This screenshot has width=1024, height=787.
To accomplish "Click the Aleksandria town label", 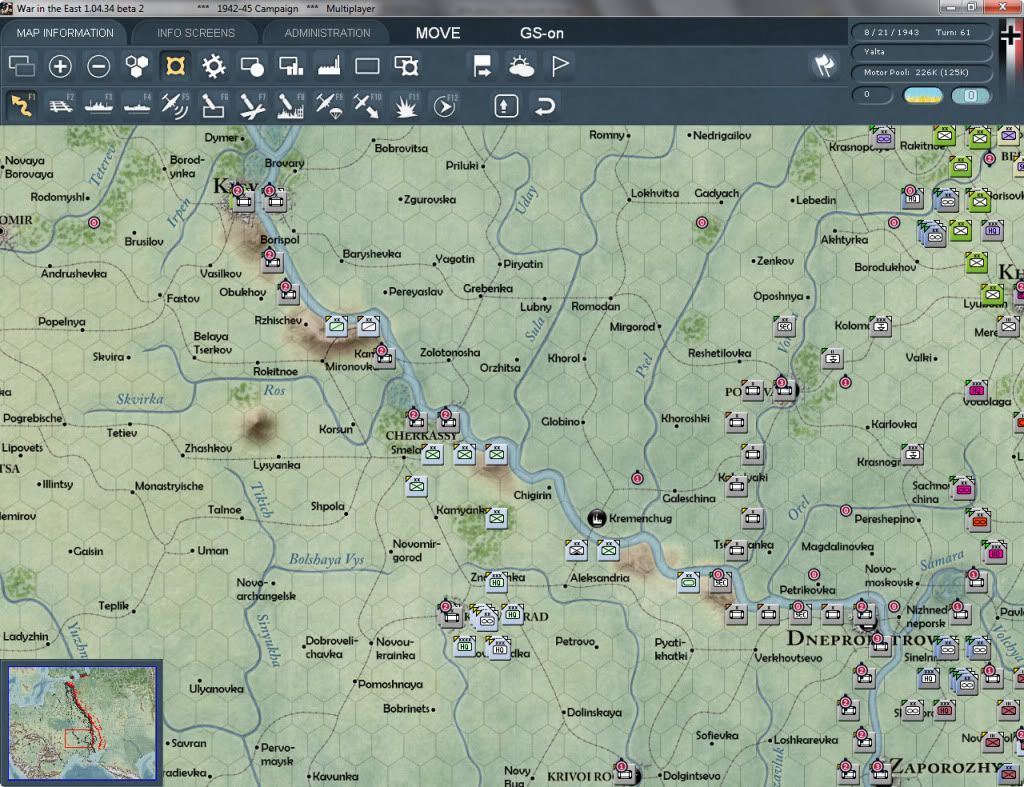I will 600,578.
